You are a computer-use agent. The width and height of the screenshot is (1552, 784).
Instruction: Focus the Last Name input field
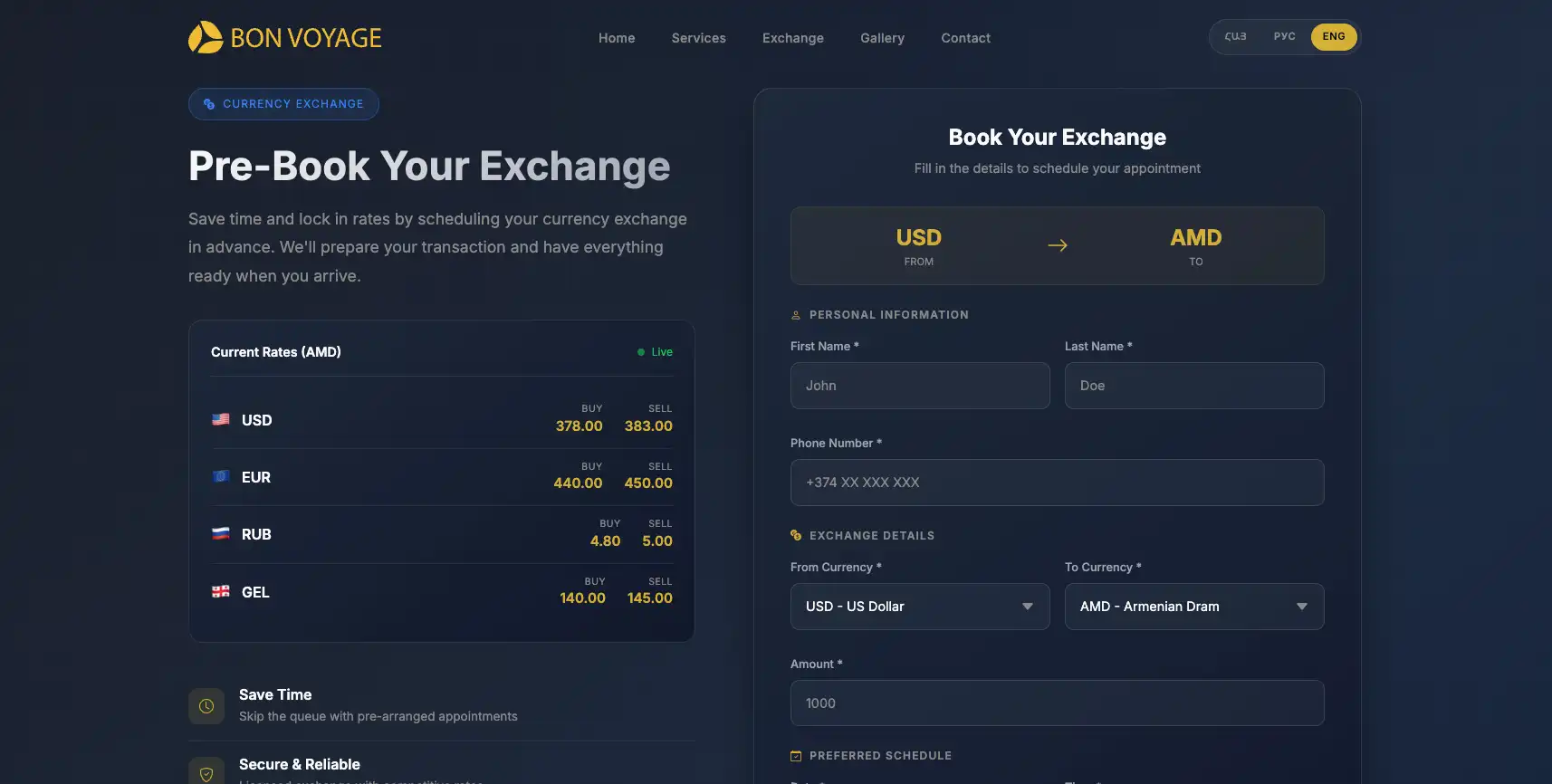[1194, 386]
